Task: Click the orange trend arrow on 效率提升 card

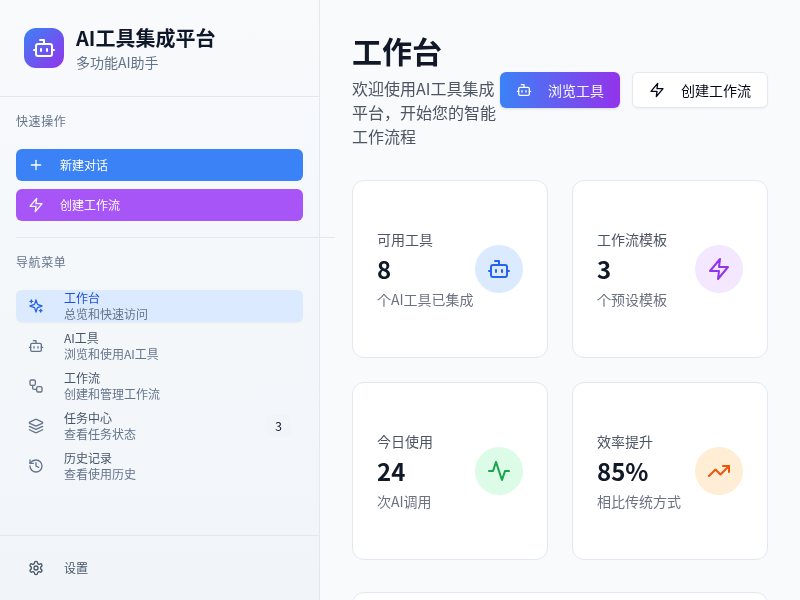Action: click(x=719, y=471)
